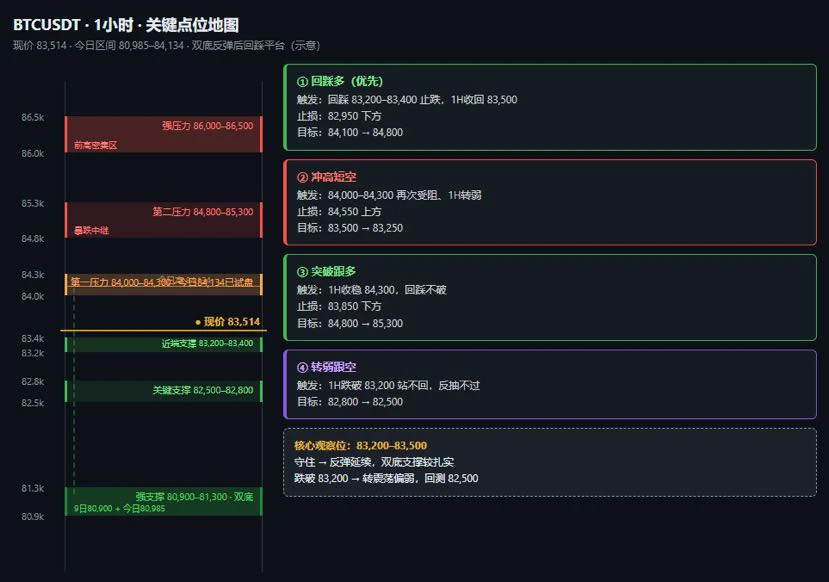Click the 80.9k axis label

coord(33,516)
